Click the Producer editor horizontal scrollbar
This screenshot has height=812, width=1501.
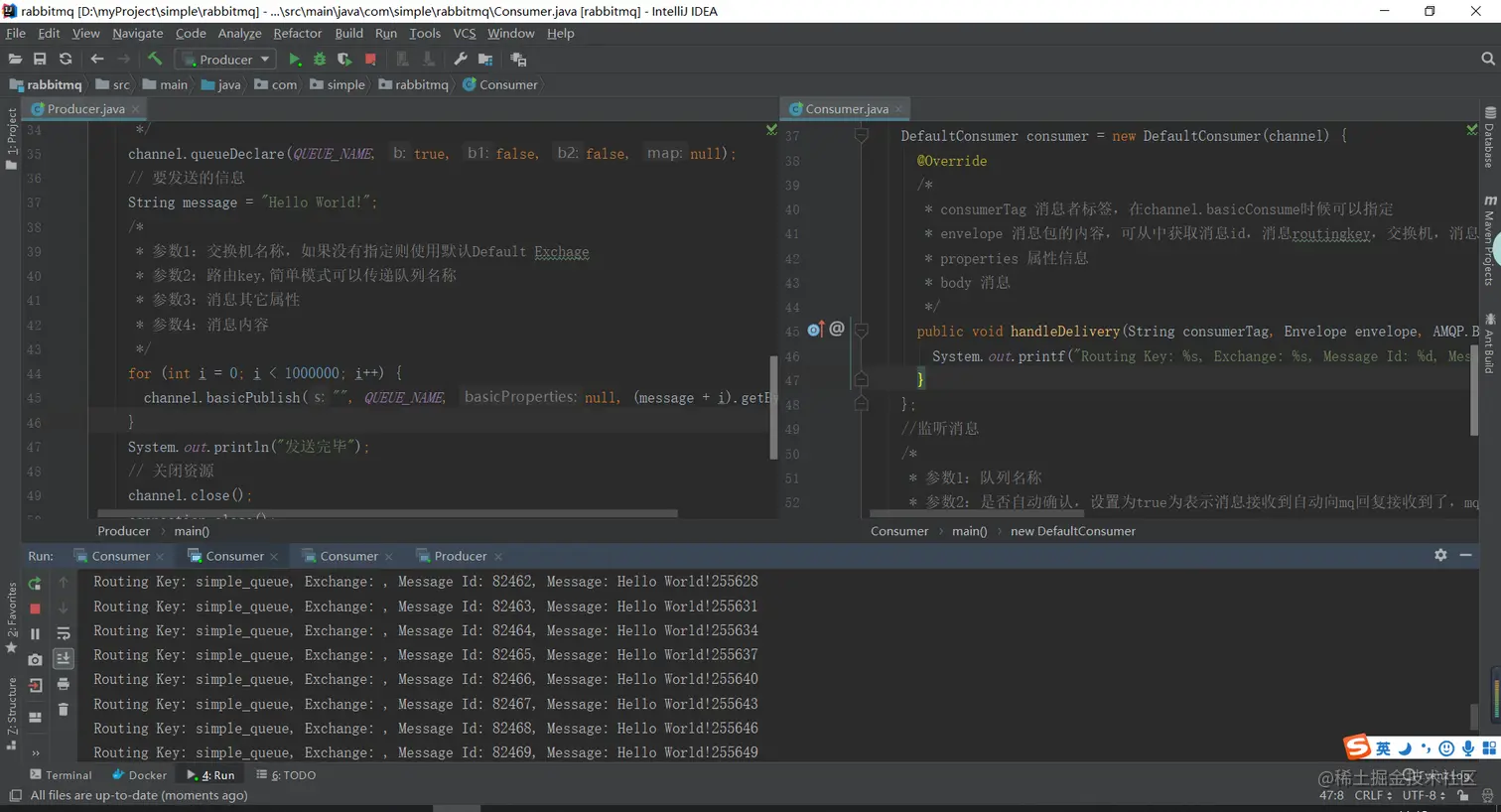[x=387, y=514]
